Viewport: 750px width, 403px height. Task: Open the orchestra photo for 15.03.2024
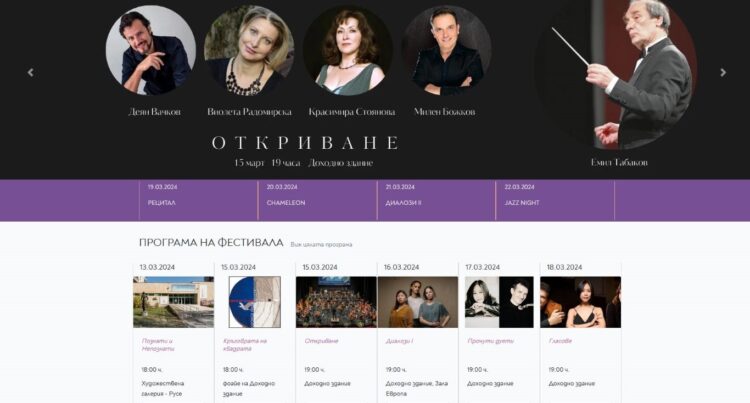click(x=336, y=302)
